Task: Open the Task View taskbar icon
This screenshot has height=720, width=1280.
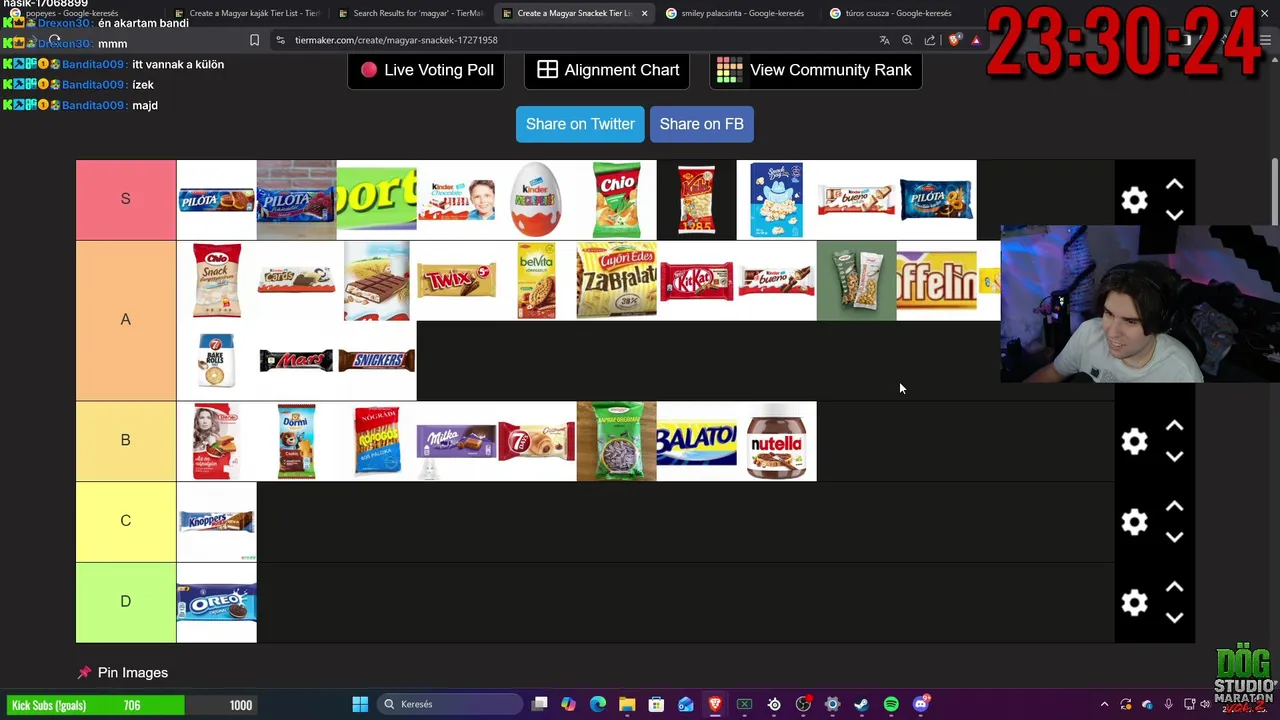Action: (540, 704)
